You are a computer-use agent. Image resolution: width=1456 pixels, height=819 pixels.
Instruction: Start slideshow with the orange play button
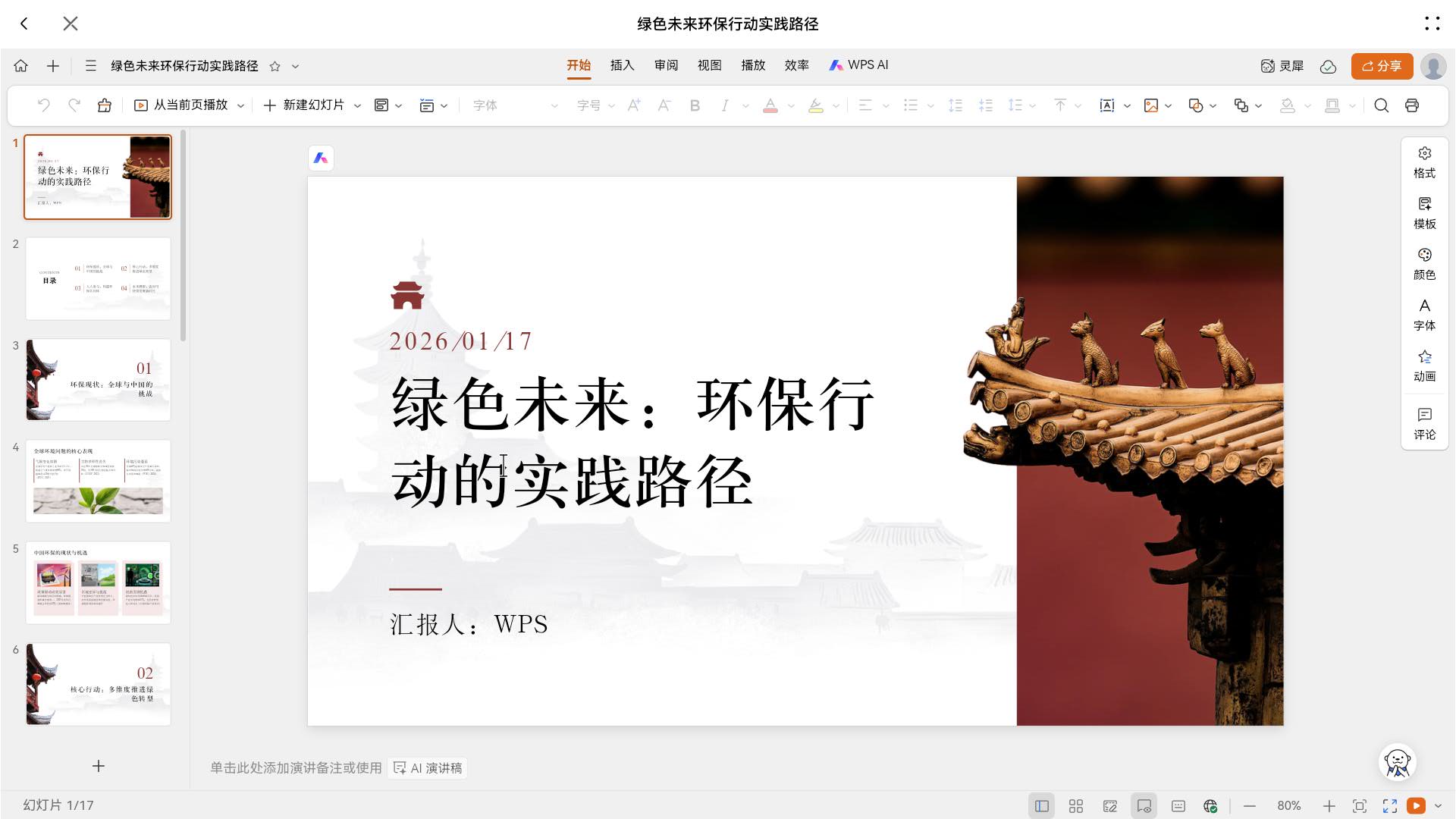[x=1416, y=806]
